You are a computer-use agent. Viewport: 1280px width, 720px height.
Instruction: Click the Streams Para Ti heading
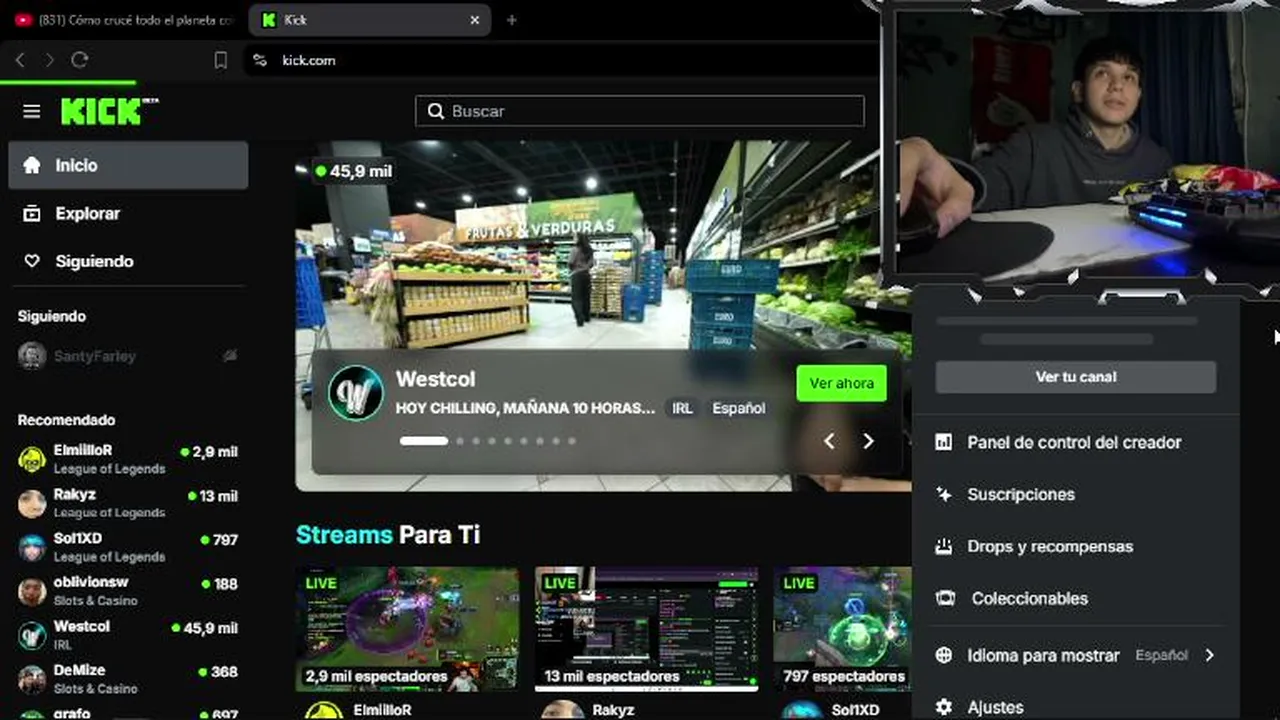coord(388,535)
